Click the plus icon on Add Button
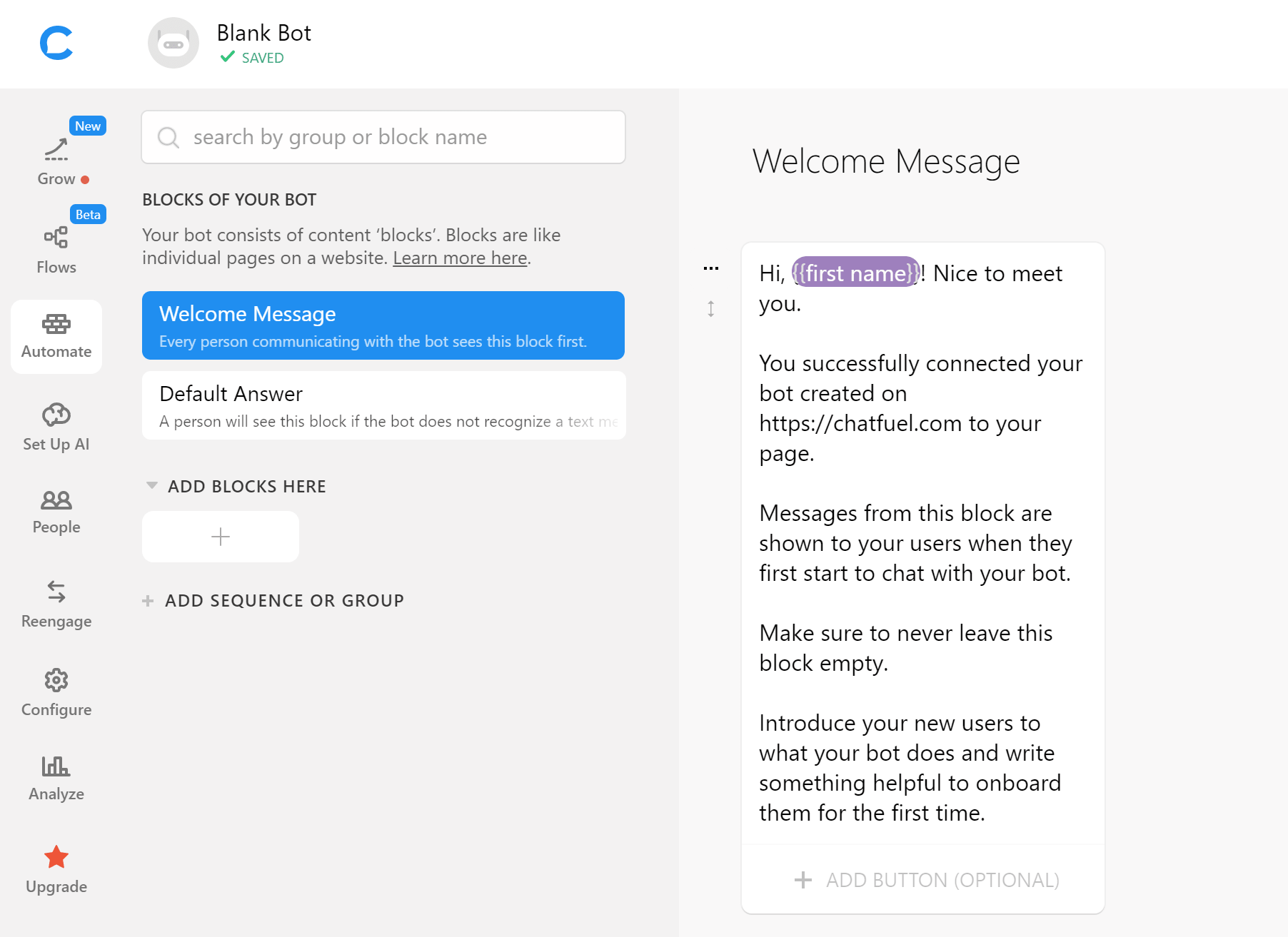 click(803, 880)
